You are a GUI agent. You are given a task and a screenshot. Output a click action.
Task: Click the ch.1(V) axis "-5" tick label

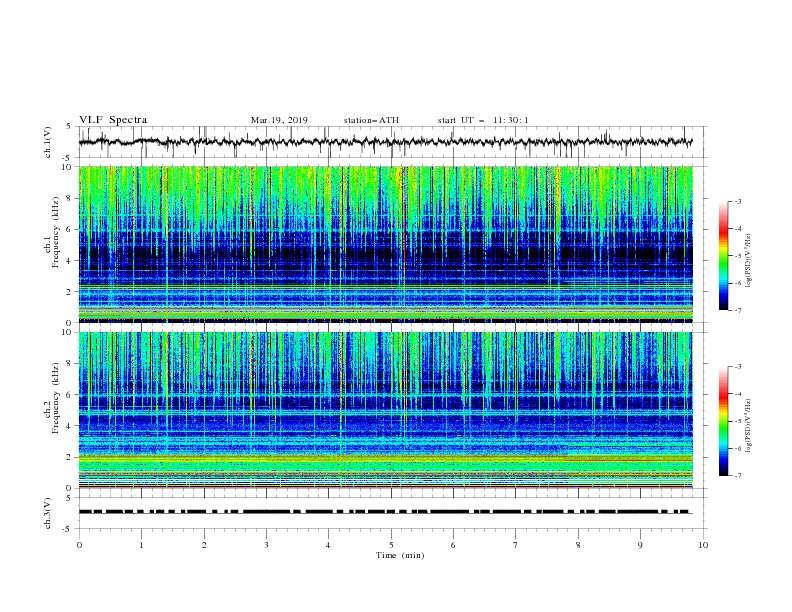click(68, 158)
